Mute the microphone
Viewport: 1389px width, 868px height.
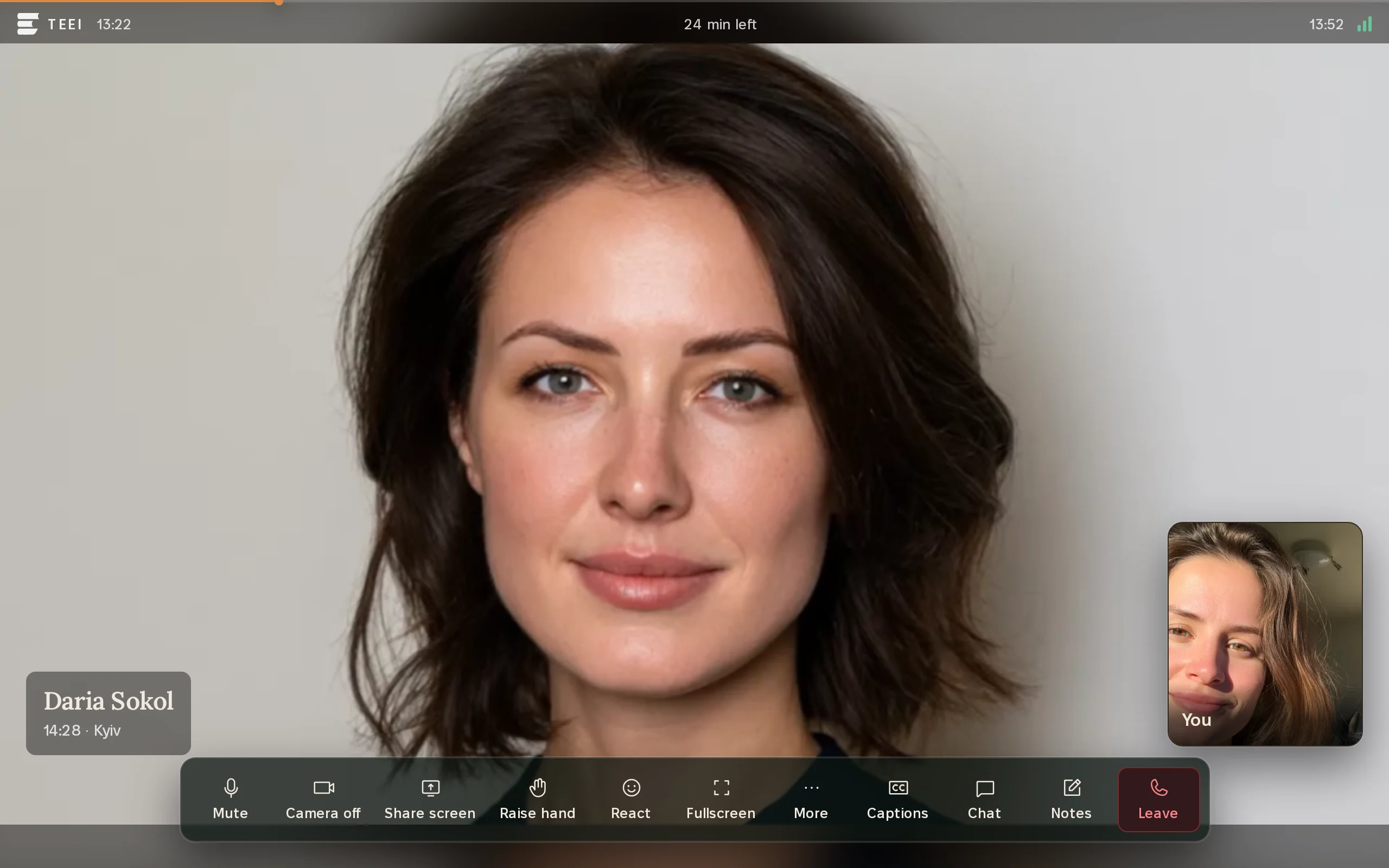[x=230, y=799]
